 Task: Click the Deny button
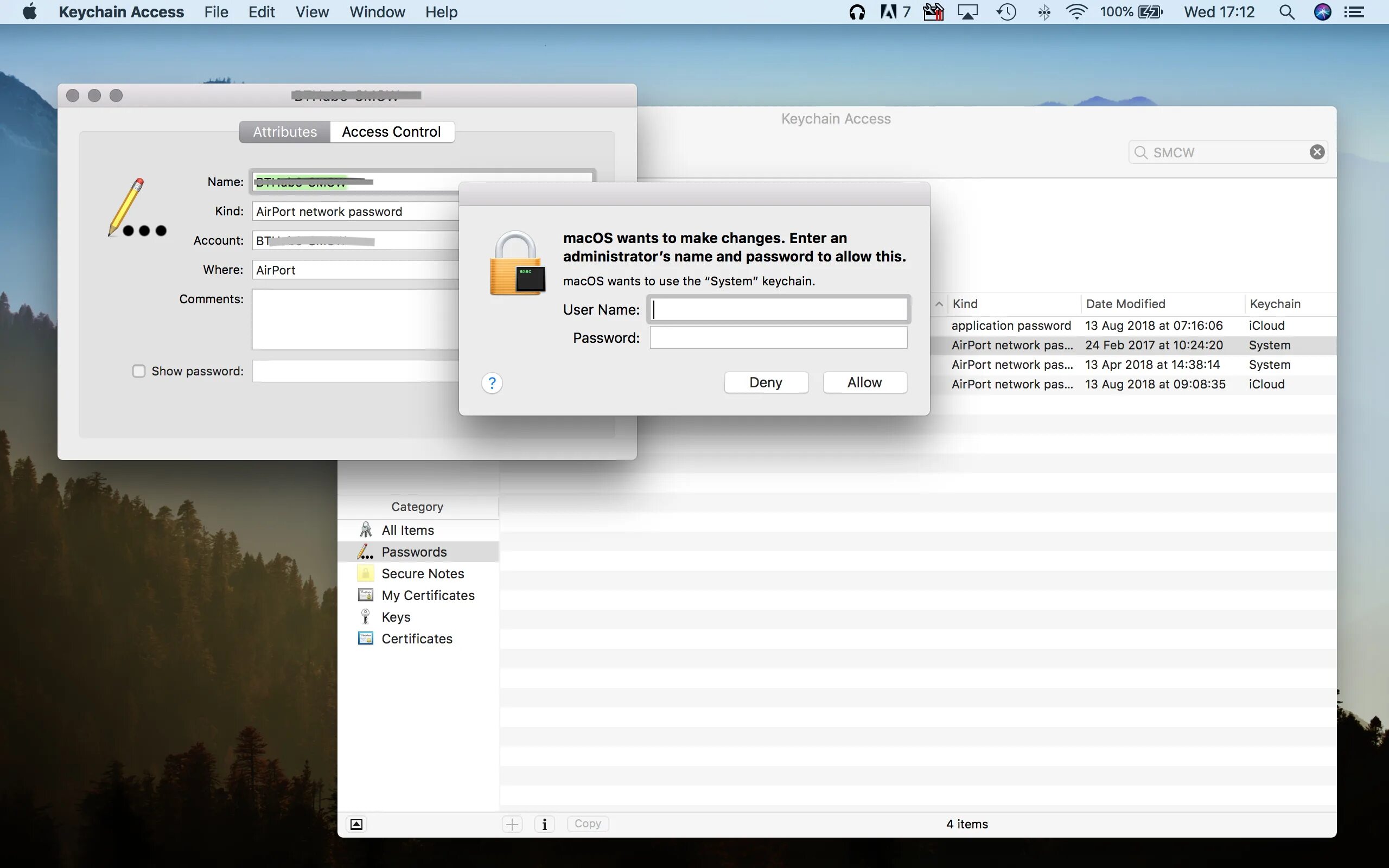click(766, 382)
